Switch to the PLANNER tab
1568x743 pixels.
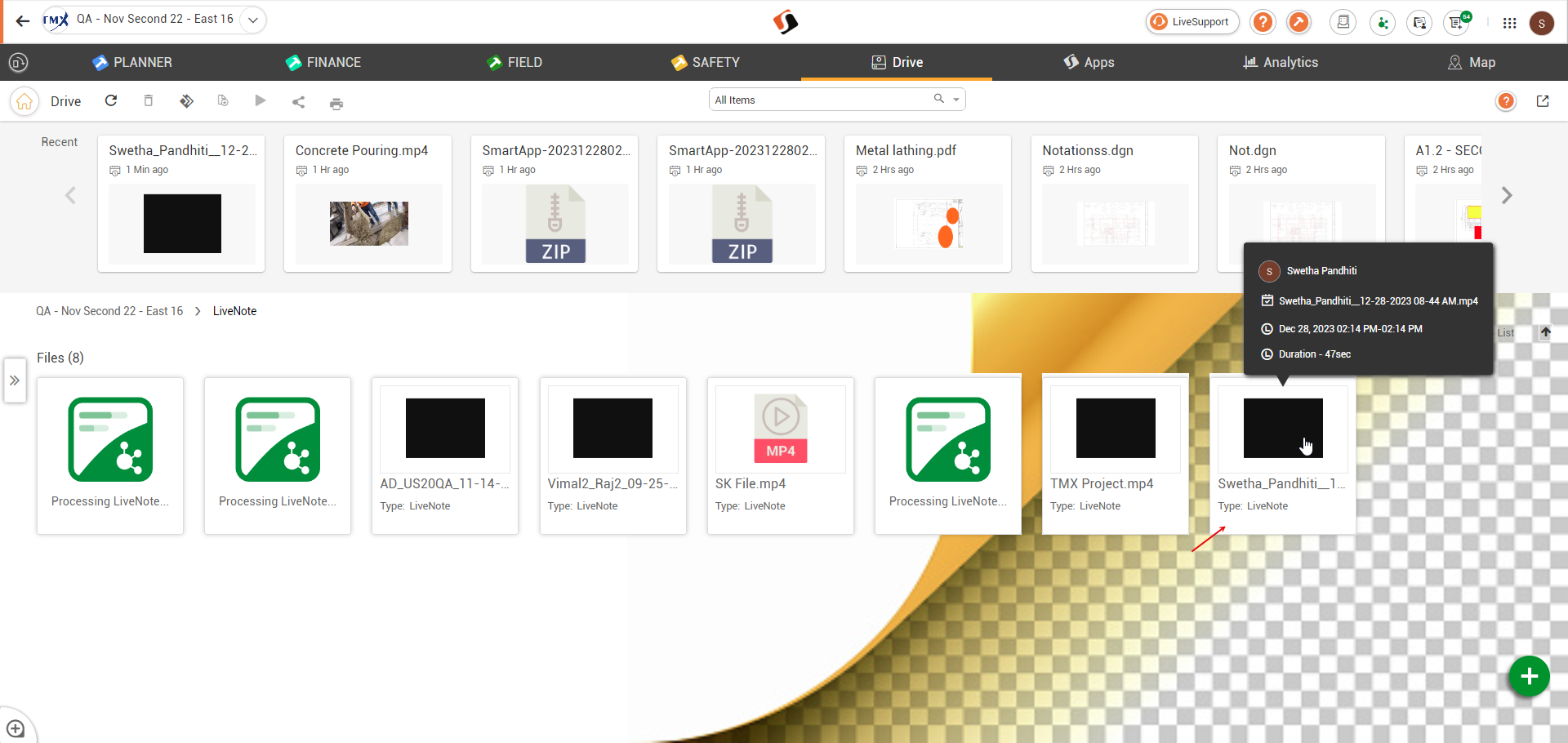132,62
